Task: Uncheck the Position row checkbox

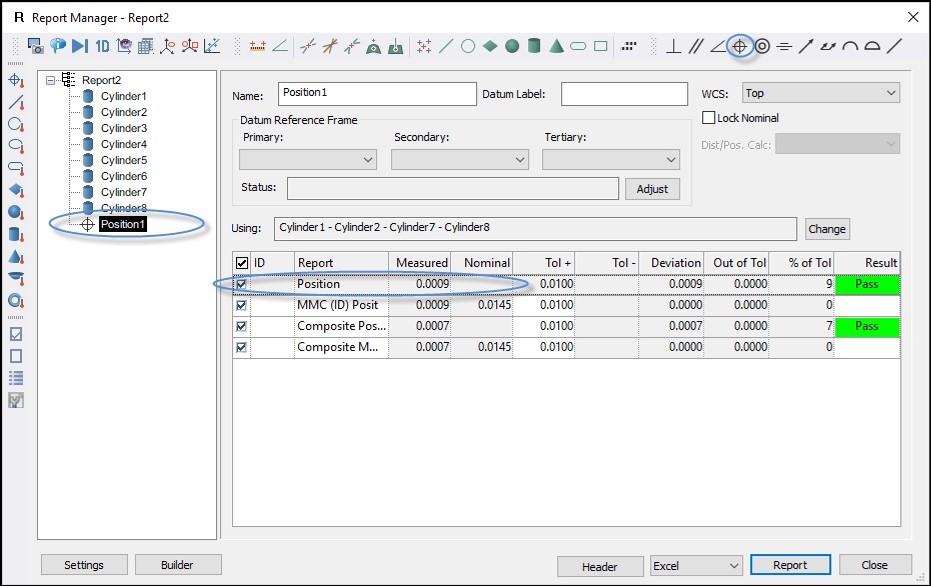Action: 240,284
